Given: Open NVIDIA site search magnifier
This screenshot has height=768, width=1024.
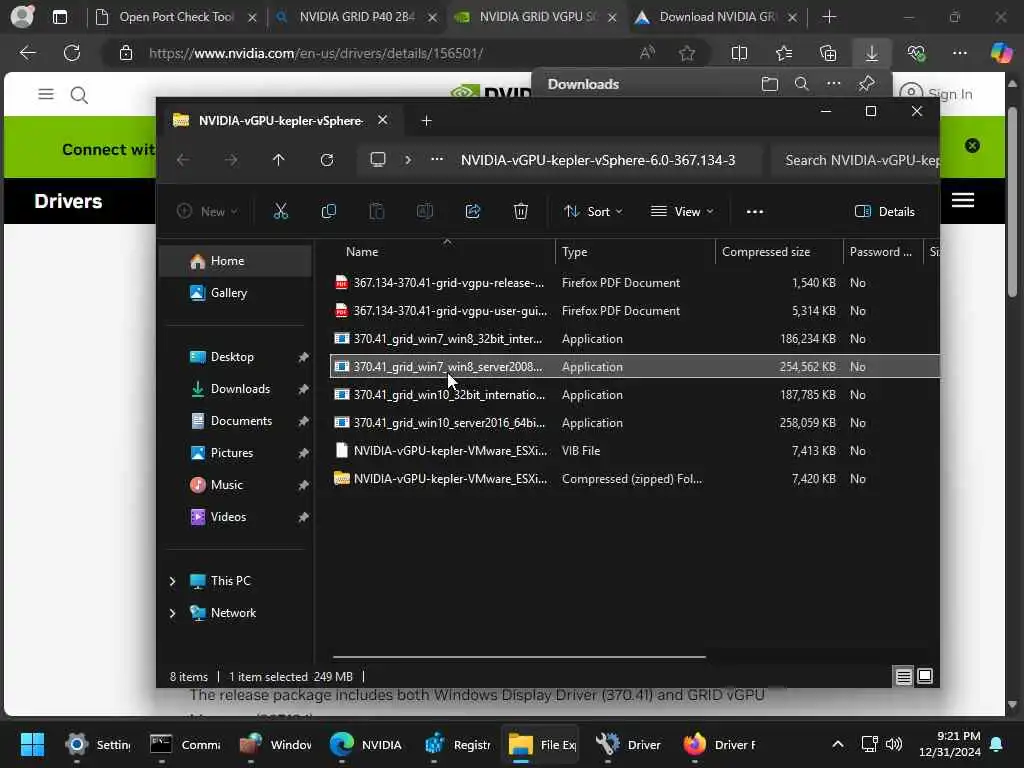Looking at the screenshot, I should pos(79,95).
